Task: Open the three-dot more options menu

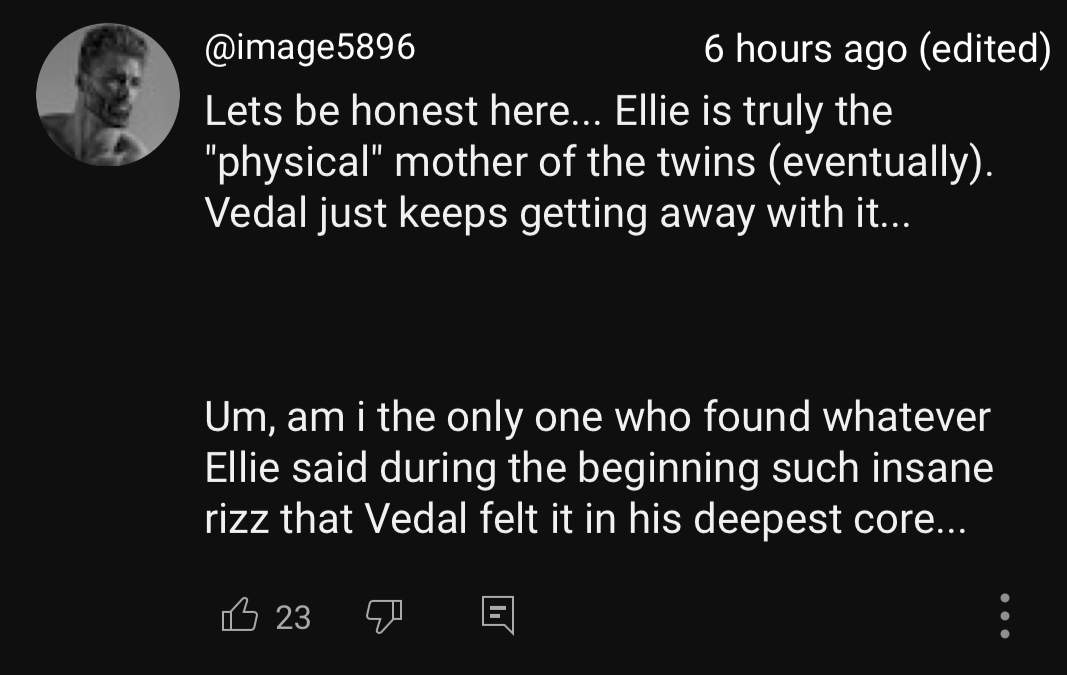Action: click(1005, 615)
